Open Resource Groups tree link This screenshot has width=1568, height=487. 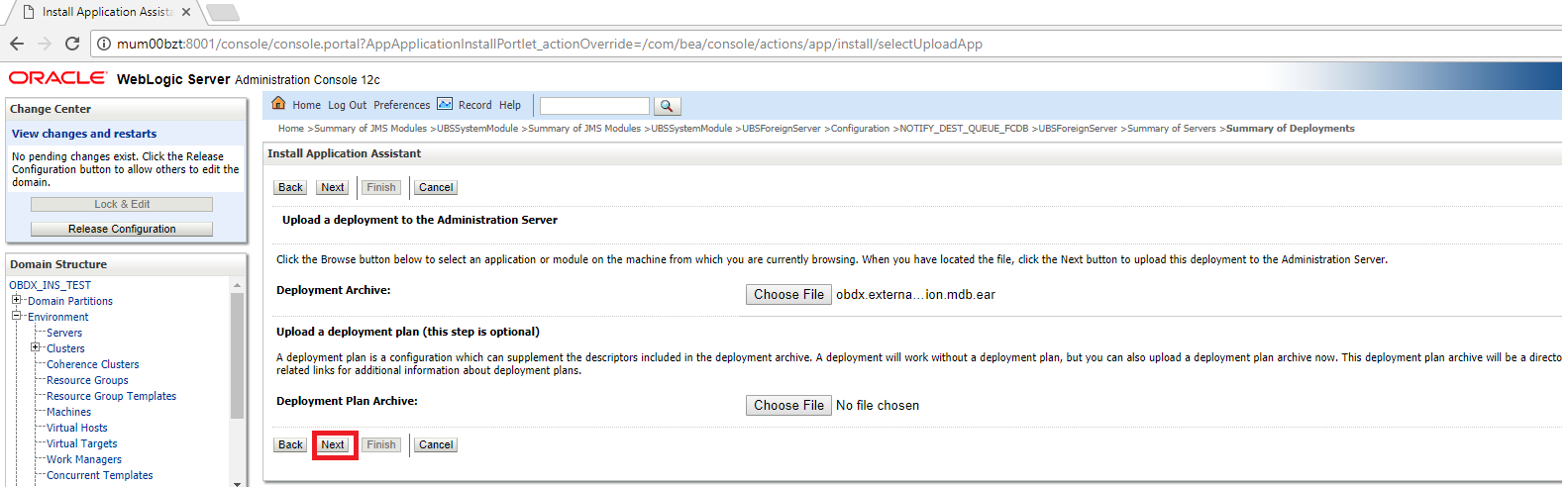[x=87, y=380]
